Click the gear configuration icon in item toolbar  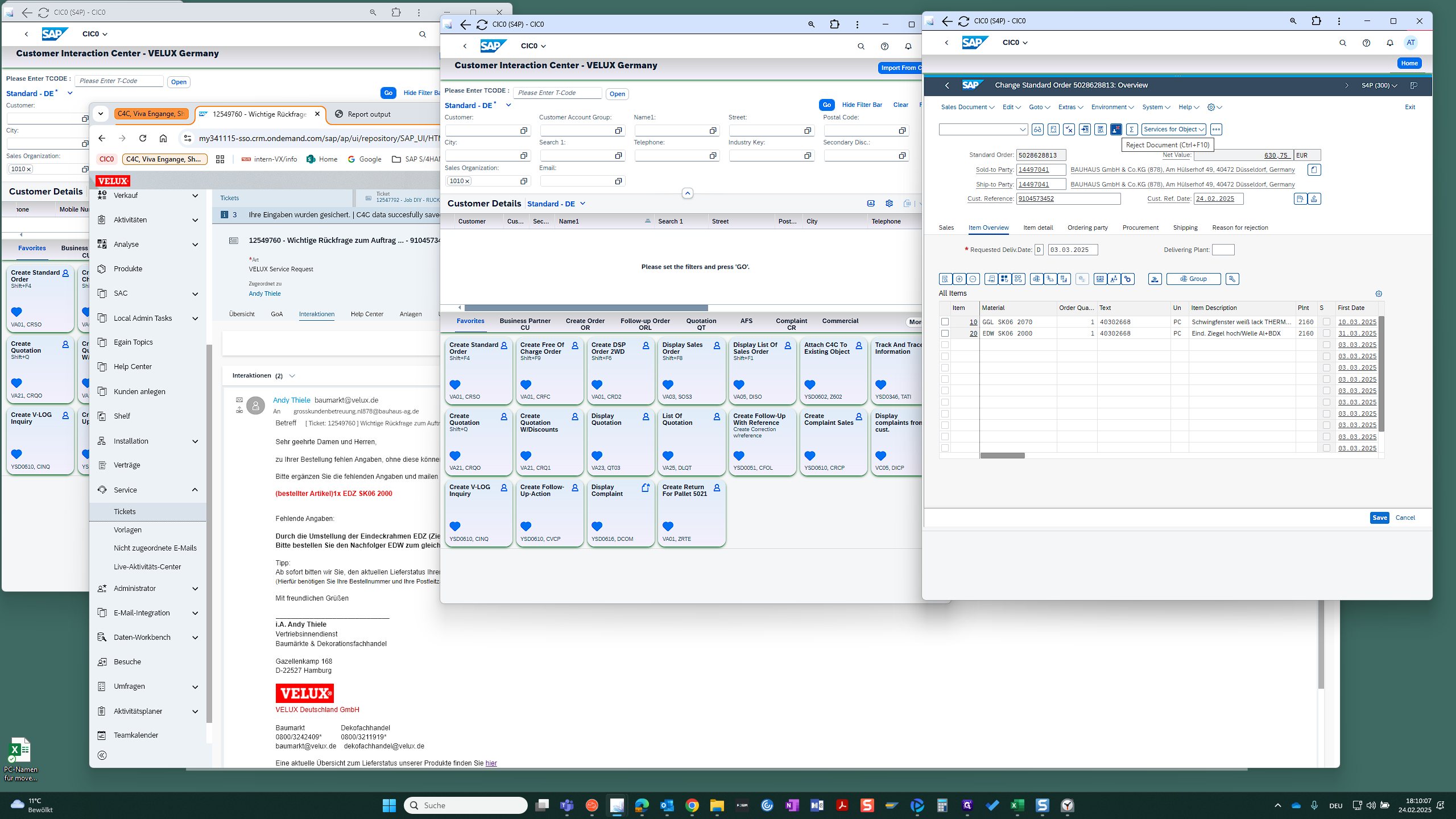[x=1128, y=279]
